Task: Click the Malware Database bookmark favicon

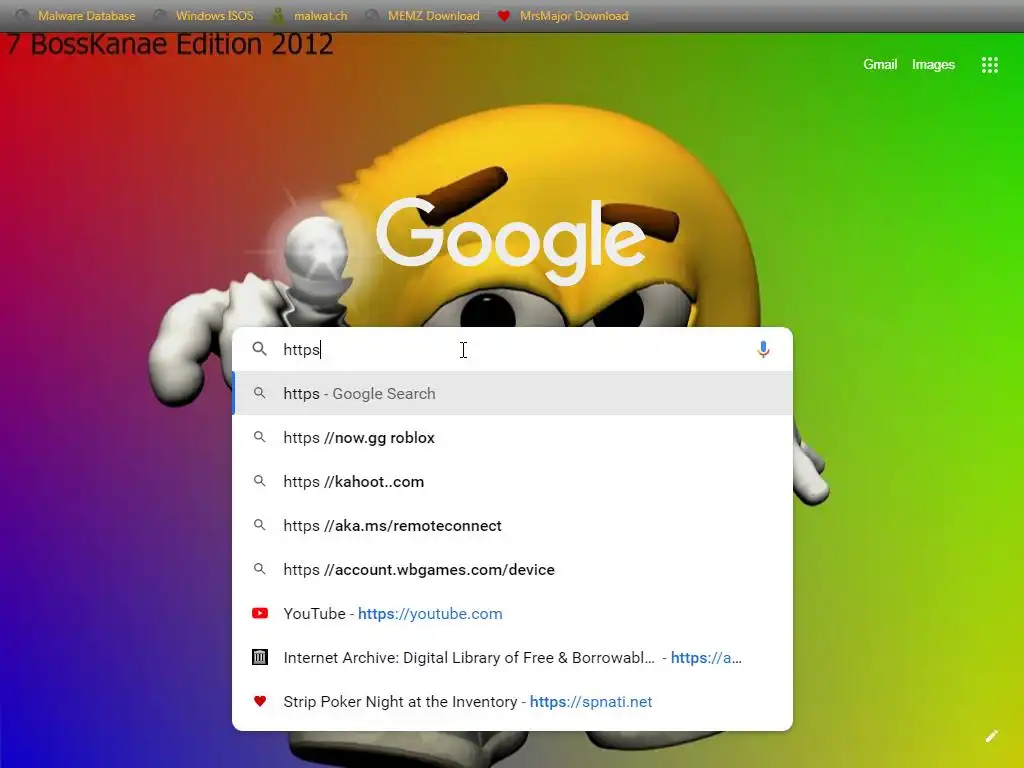Action: pyautogui.click(x=22, y=15)
